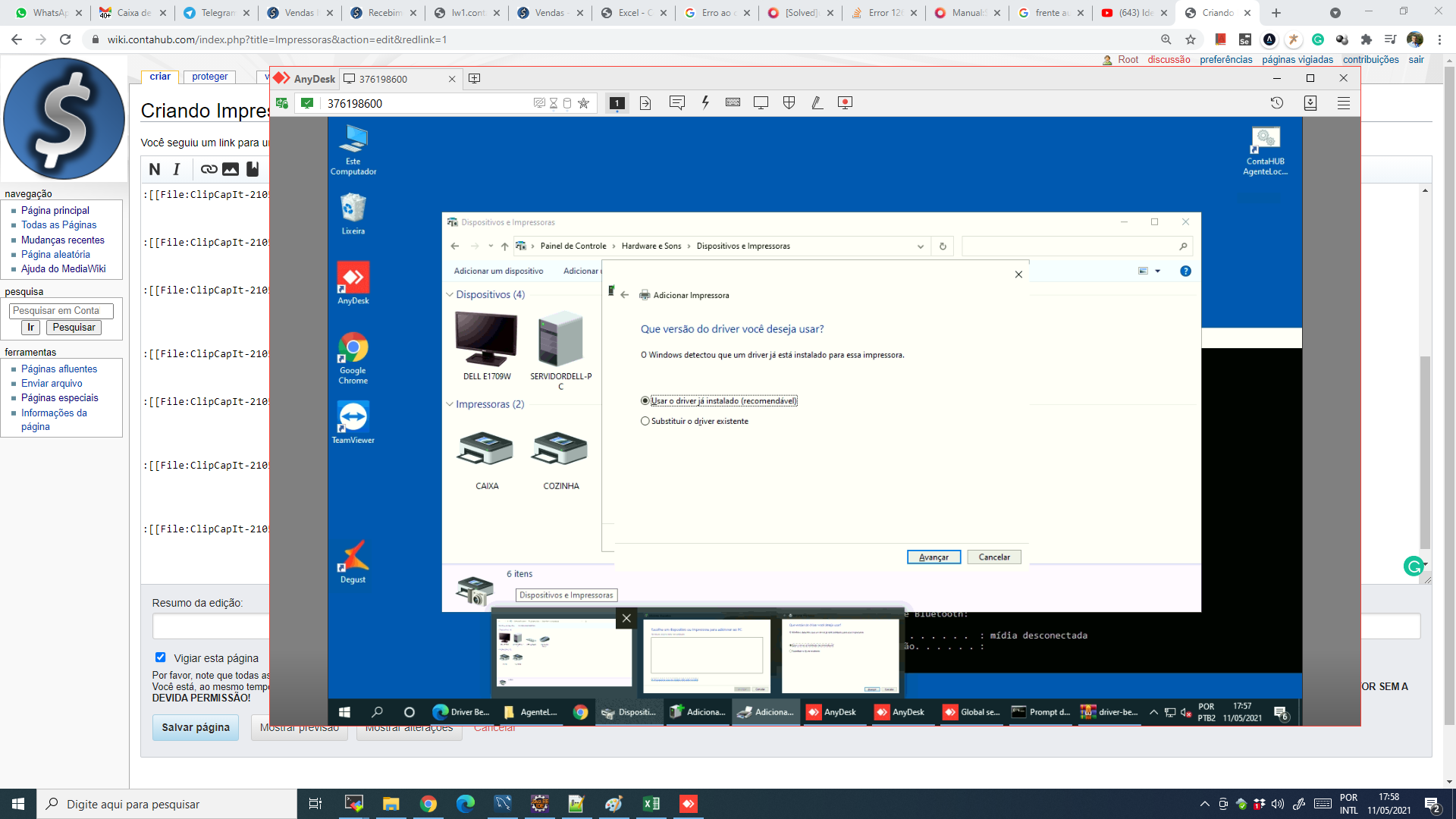Open the AnyDesk hamburger menu
The height and width of the screenshot is (819, 1456).
tap(1344, 103)
